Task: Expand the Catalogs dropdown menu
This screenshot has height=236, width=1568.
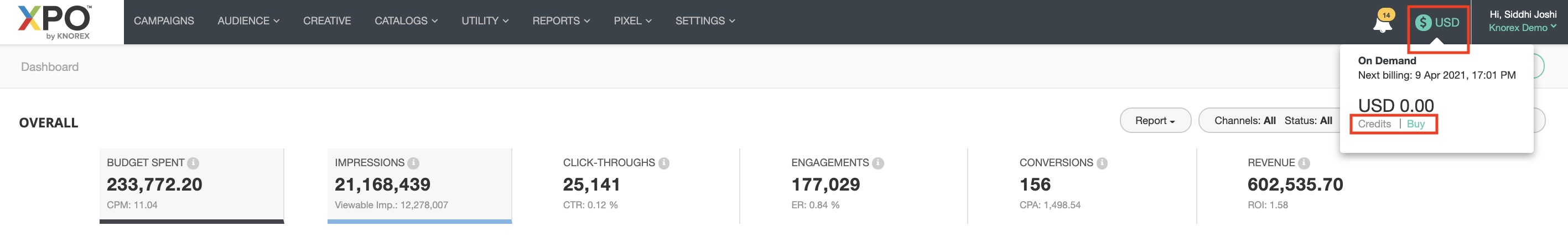Action: point(406,20)
